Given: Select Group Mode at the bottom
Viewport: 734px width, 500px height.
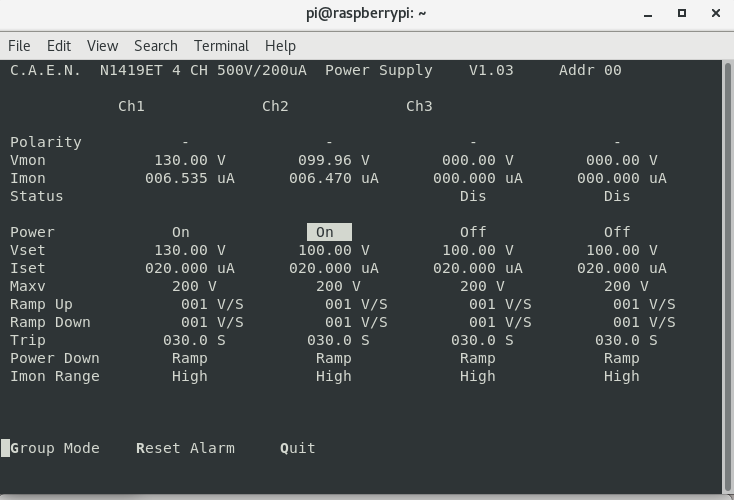Looking at the screenshot, I should tap(55, 448).
